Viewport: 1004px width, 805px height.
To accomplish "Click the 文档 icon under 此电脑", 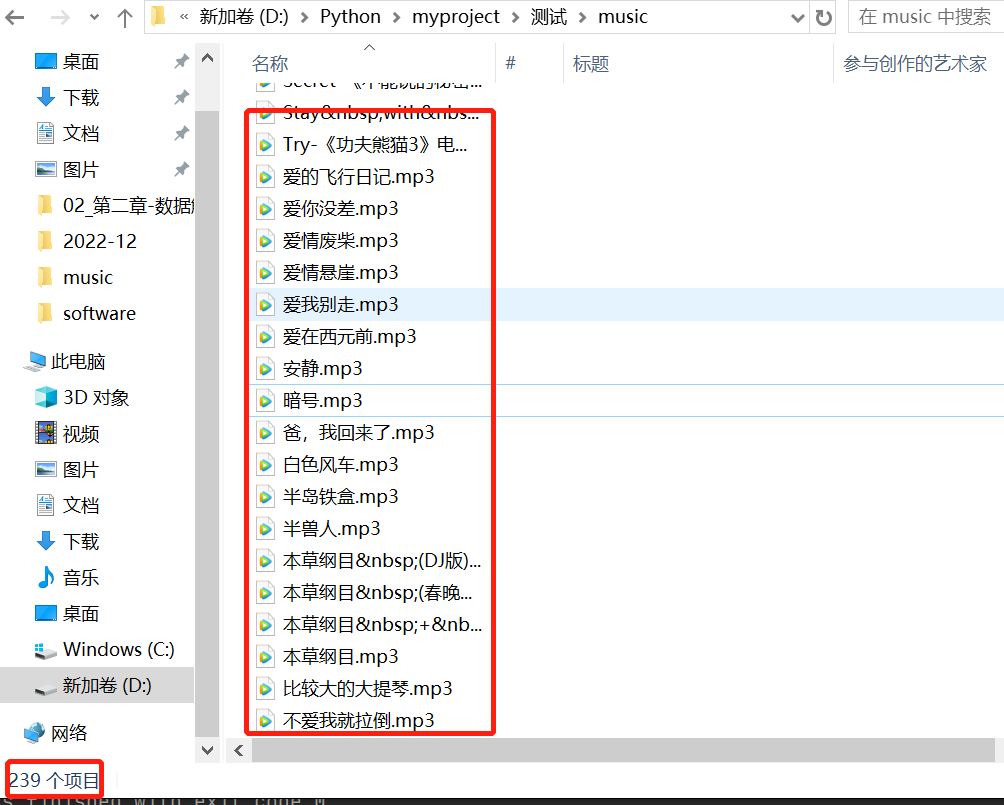I will 45,505.
